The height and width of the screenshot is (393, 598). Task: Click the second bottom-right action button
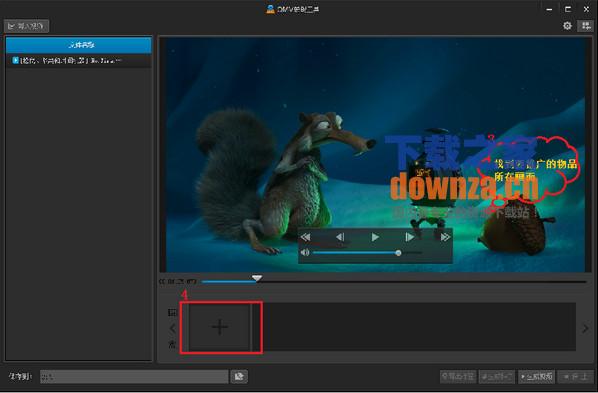pos(497,377)
